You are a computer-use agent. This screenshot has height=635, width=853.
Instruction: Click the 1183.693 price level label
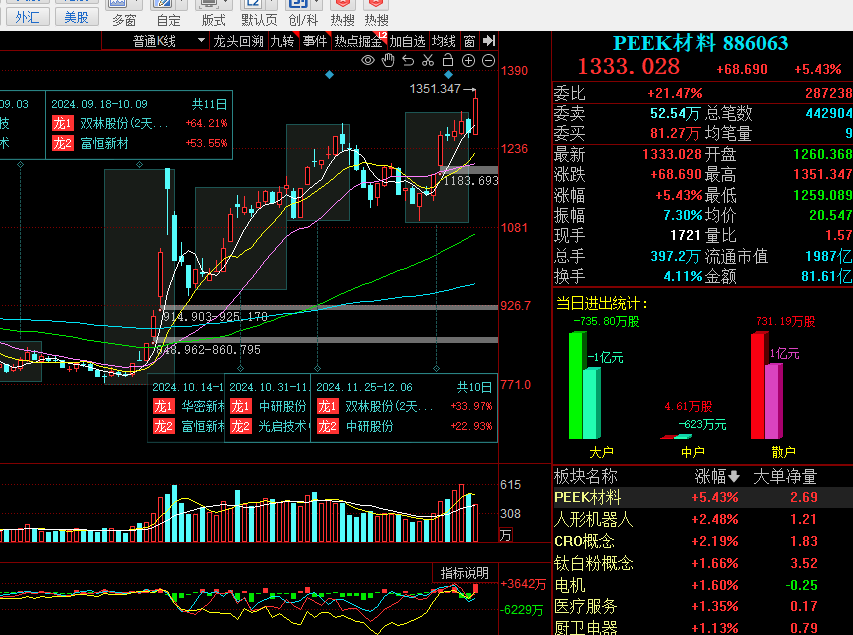471,181
